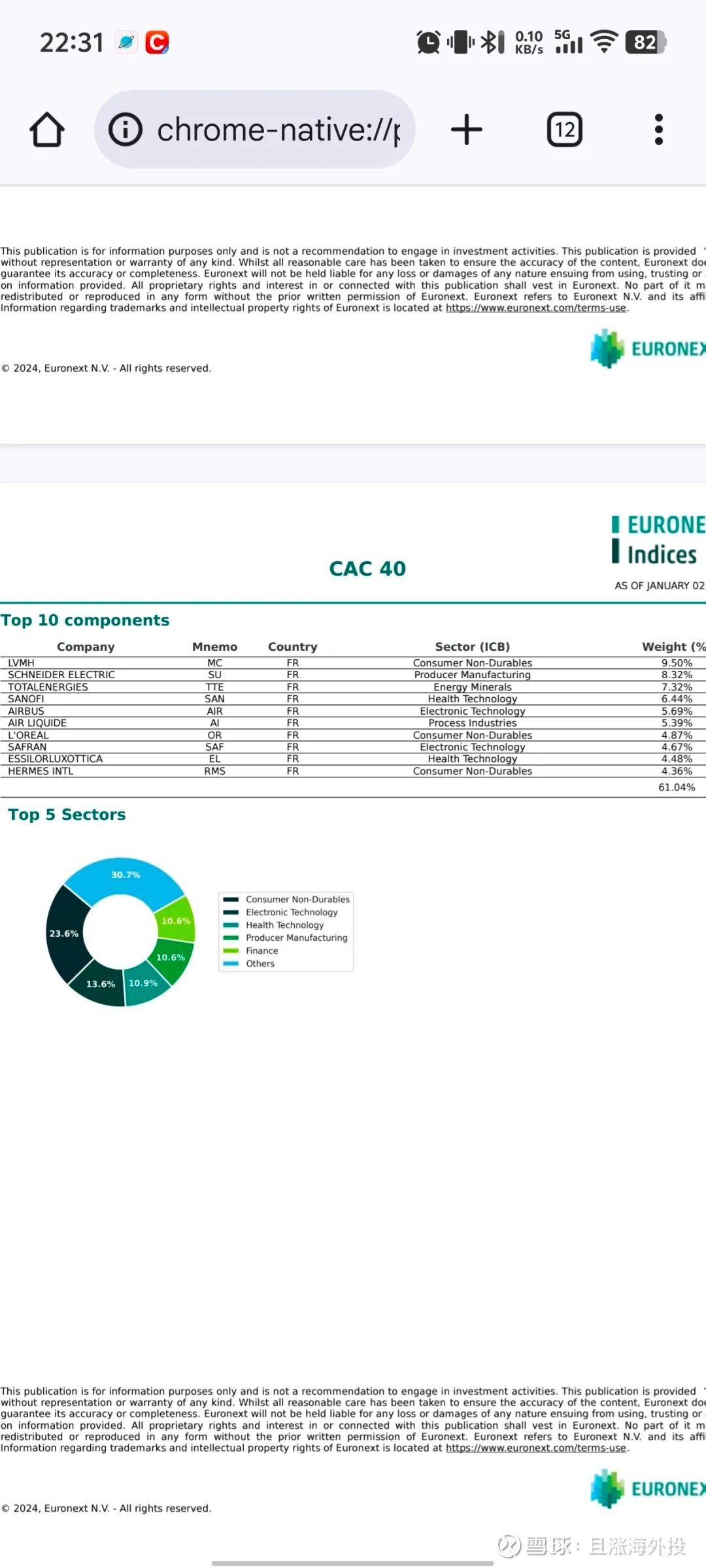Screen dimensions: 706x1568
Task: Tap Consumer Non-Durables legend color swatch
Action: tap(231, 900)
